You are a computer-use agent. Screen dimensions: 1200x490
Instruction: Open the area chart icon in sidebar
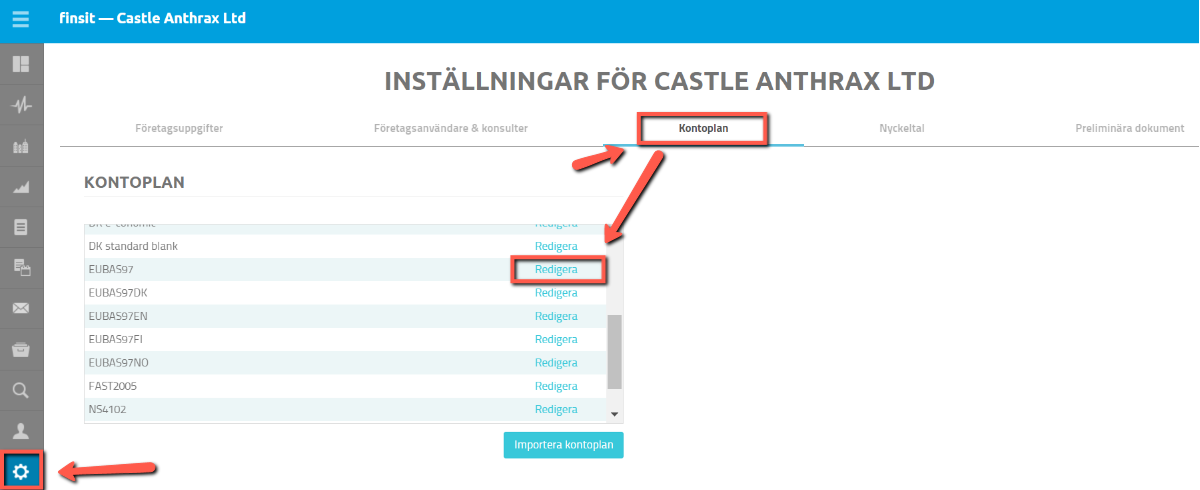point(21,186)
